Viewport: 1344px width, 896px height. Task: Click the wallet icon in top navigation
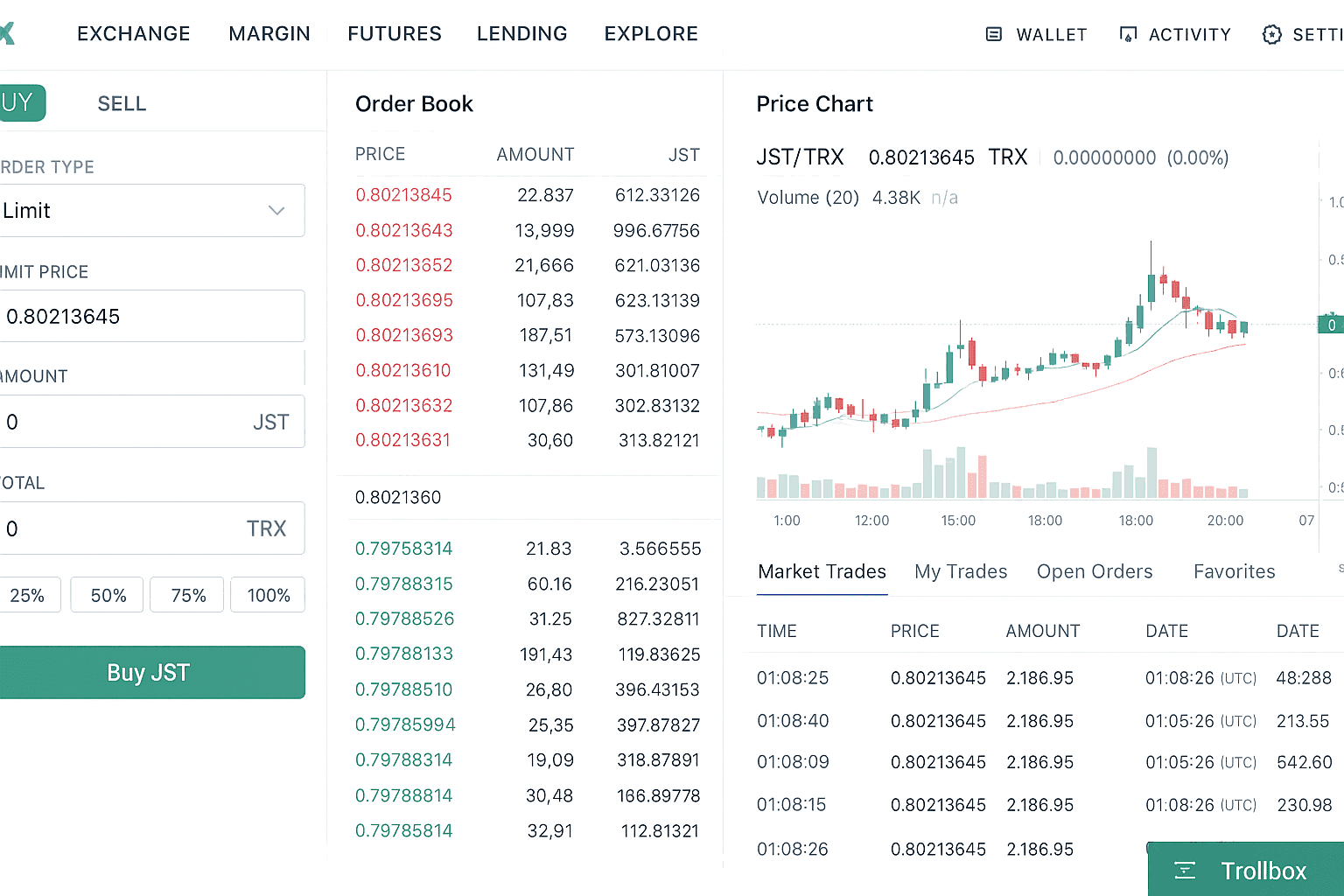pos(994,34)
